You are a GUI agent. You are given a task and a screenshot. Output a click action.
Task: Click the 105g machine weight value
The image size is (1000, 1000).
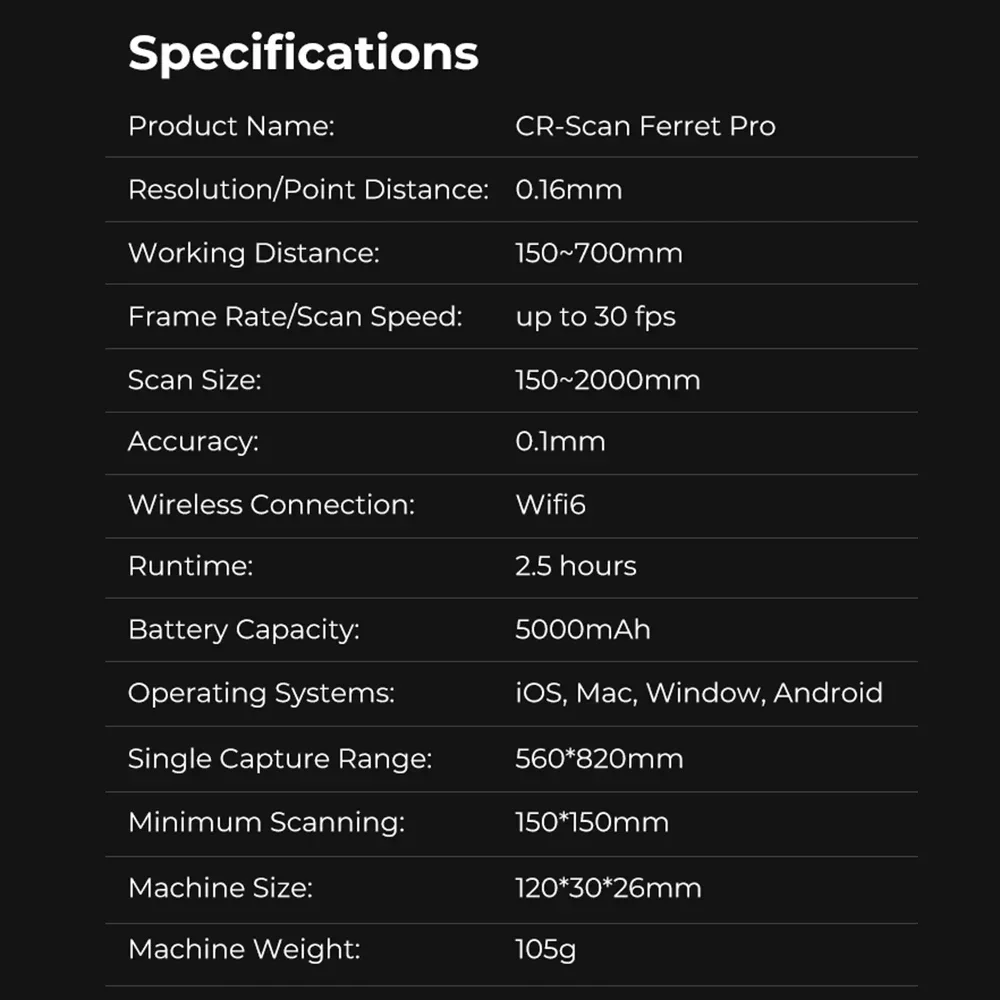(545, 949)
